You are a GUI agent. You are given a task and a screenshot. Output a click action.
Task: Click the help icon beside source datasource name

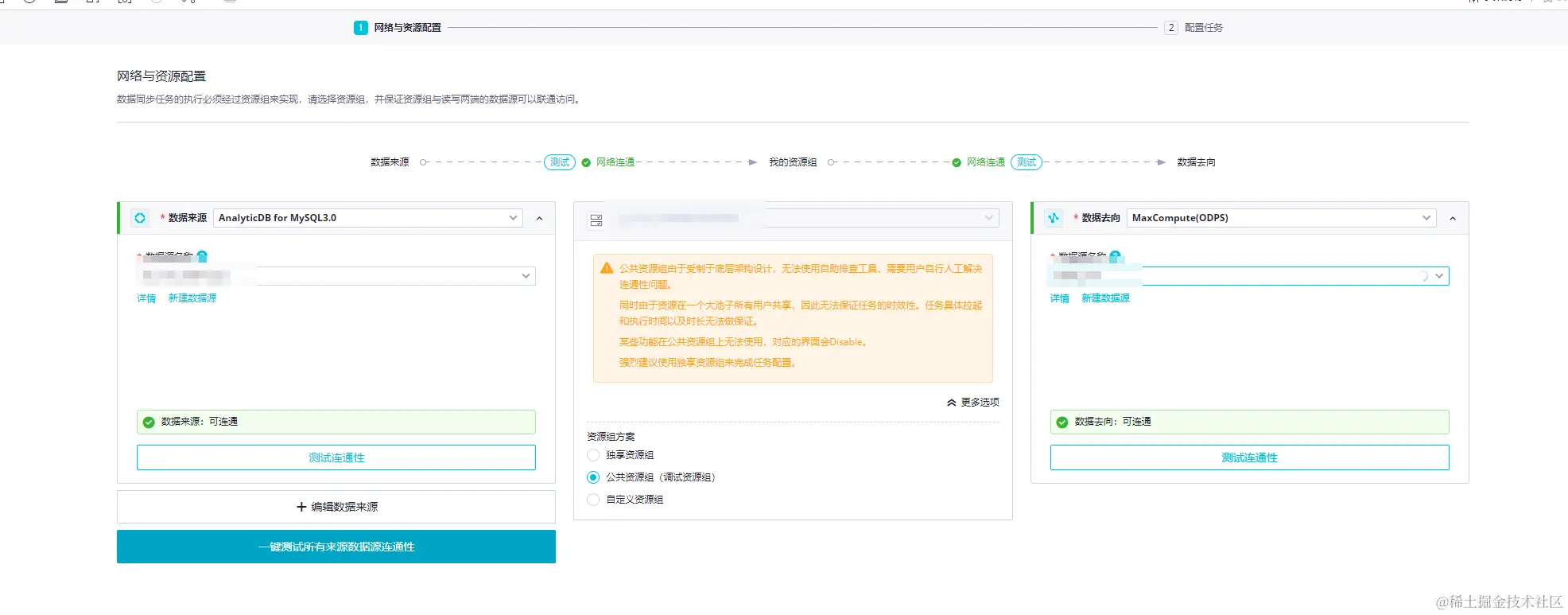(202, 256)
